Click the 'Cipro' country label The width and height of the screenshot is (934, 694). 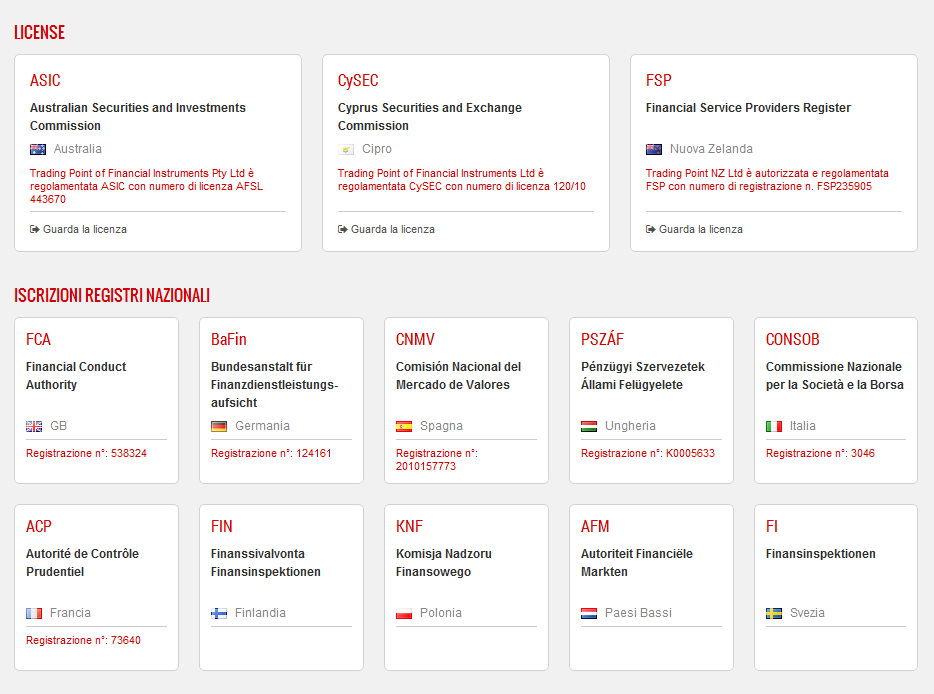click(377, 149)
